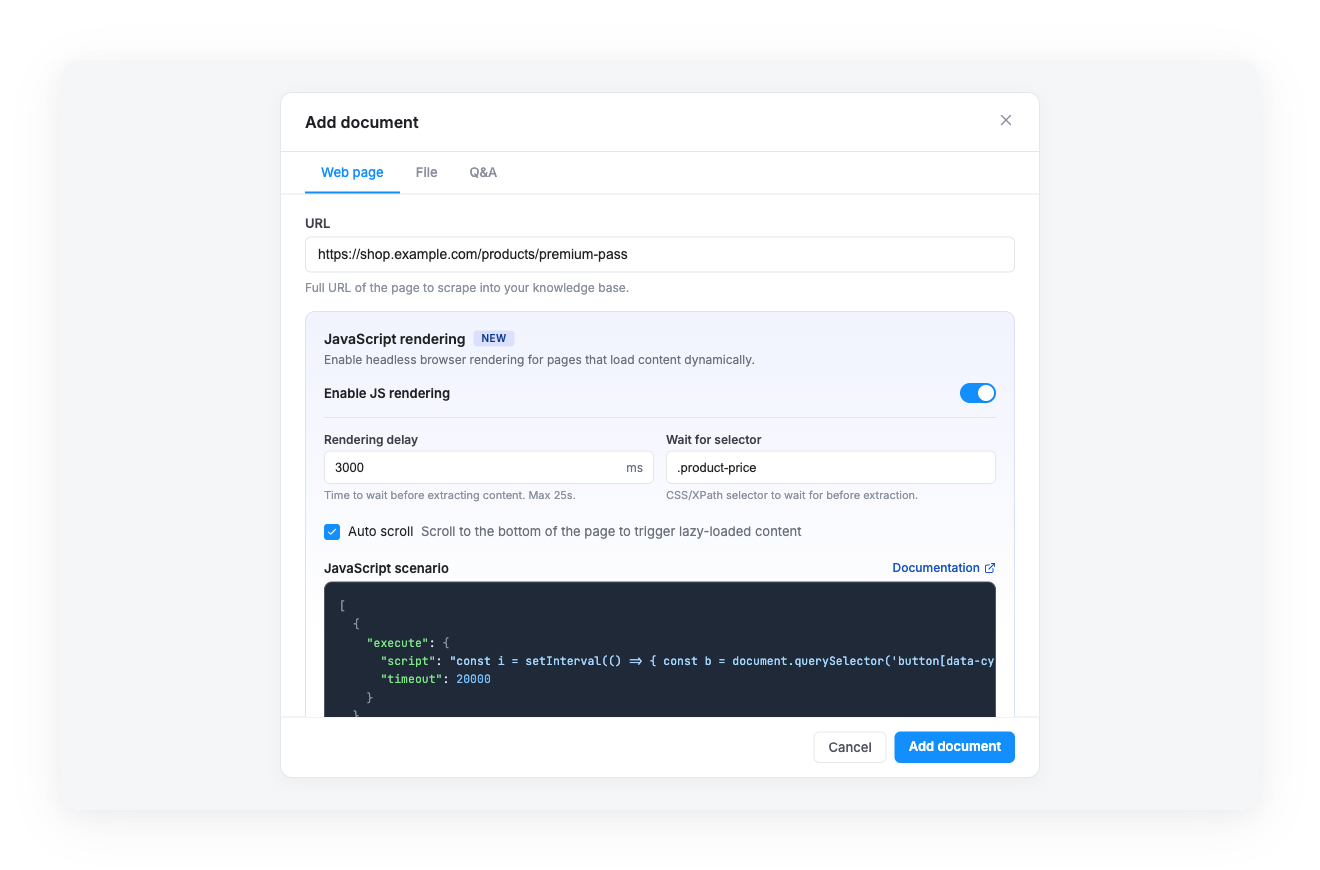The height and width of the screenshot is (870, 1320).
Task: Switch to the File tab
Action: tap(427, 172)
